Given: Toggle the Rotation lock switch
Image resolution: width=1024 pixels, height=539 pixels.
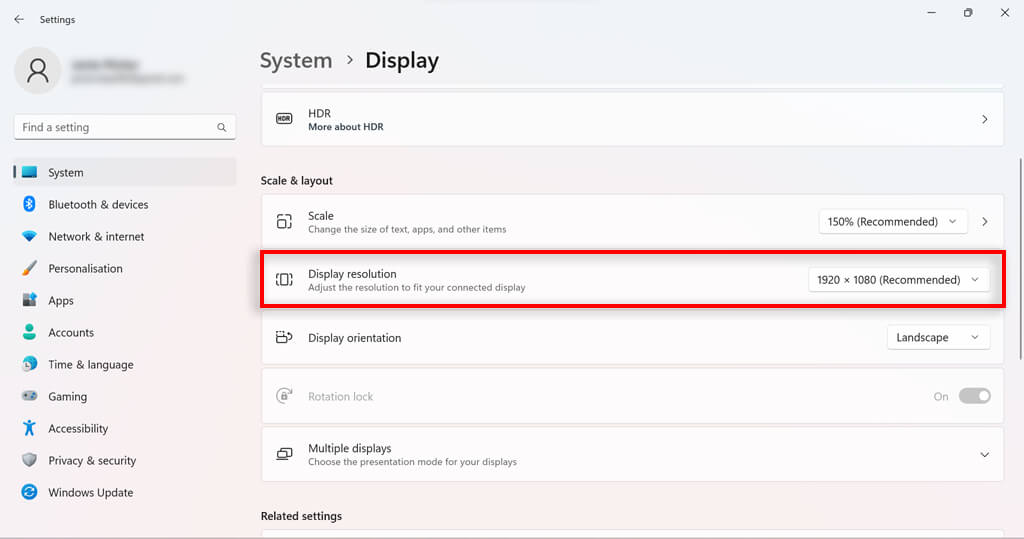Looking at the screenshot, I should coord(974,396).
